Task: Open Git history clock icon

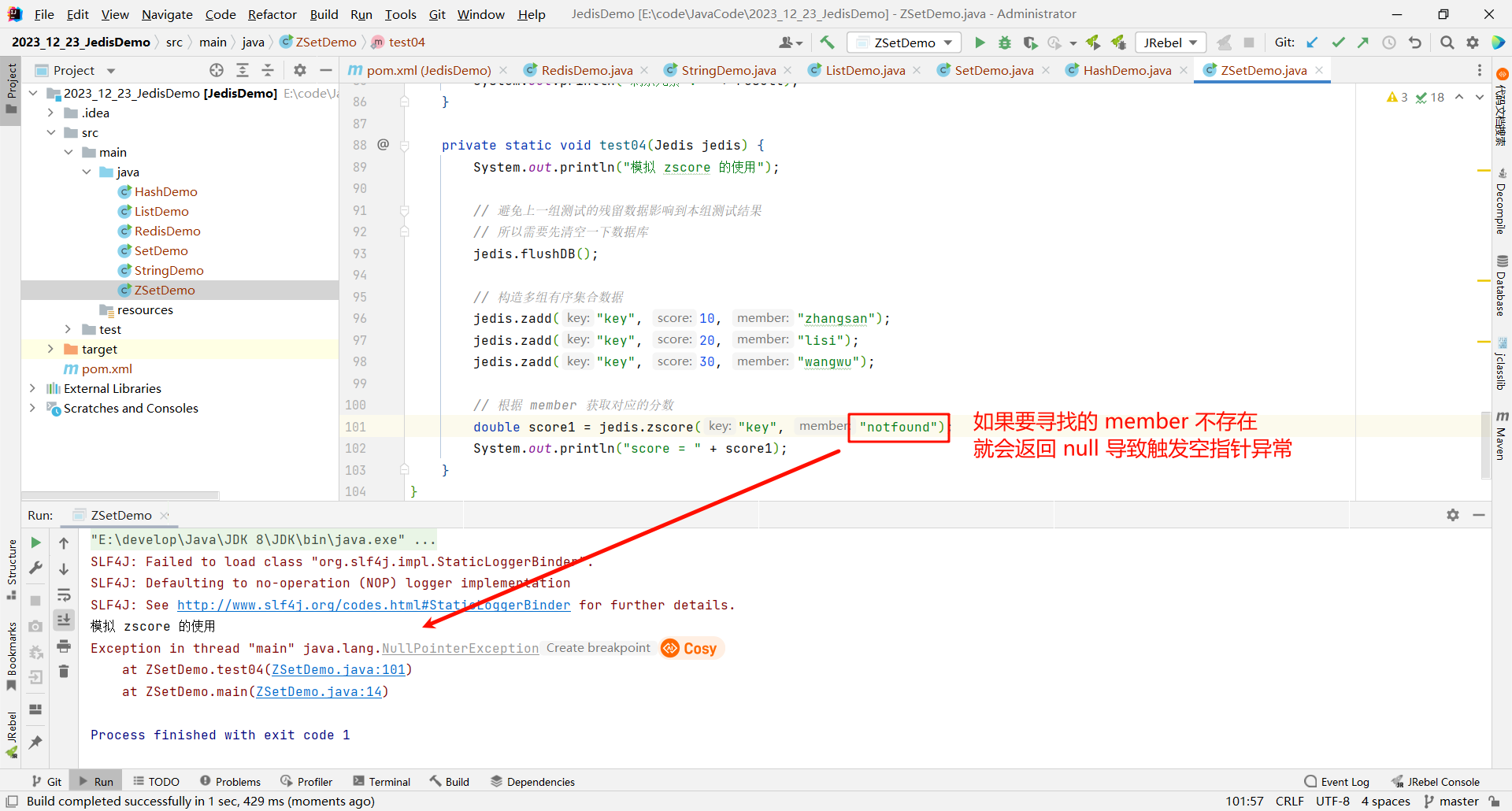Action: click(x=1389, y=43)
